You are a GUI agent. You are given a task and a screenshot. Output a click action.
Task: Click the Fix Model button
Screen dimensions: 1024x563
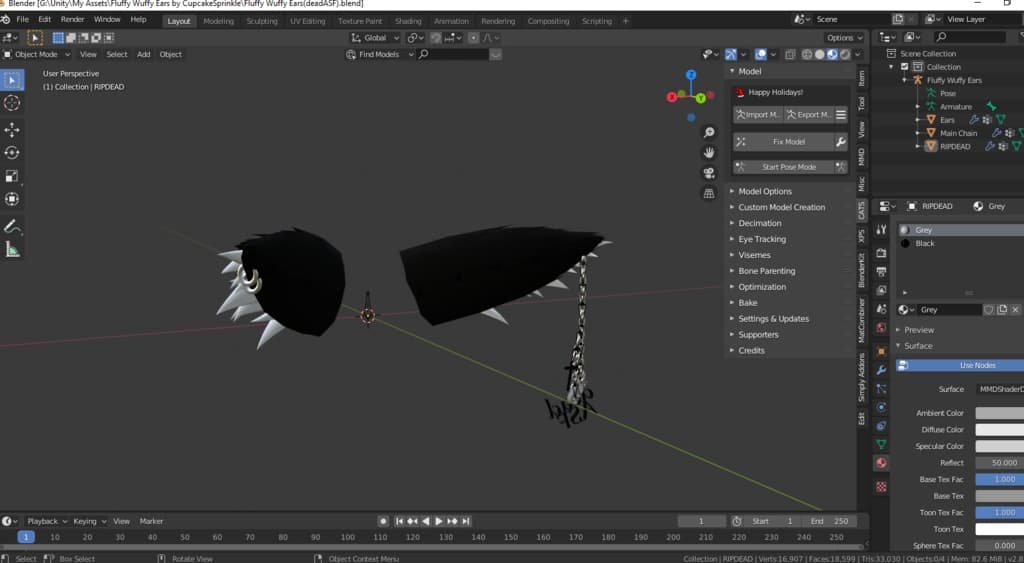788,142
